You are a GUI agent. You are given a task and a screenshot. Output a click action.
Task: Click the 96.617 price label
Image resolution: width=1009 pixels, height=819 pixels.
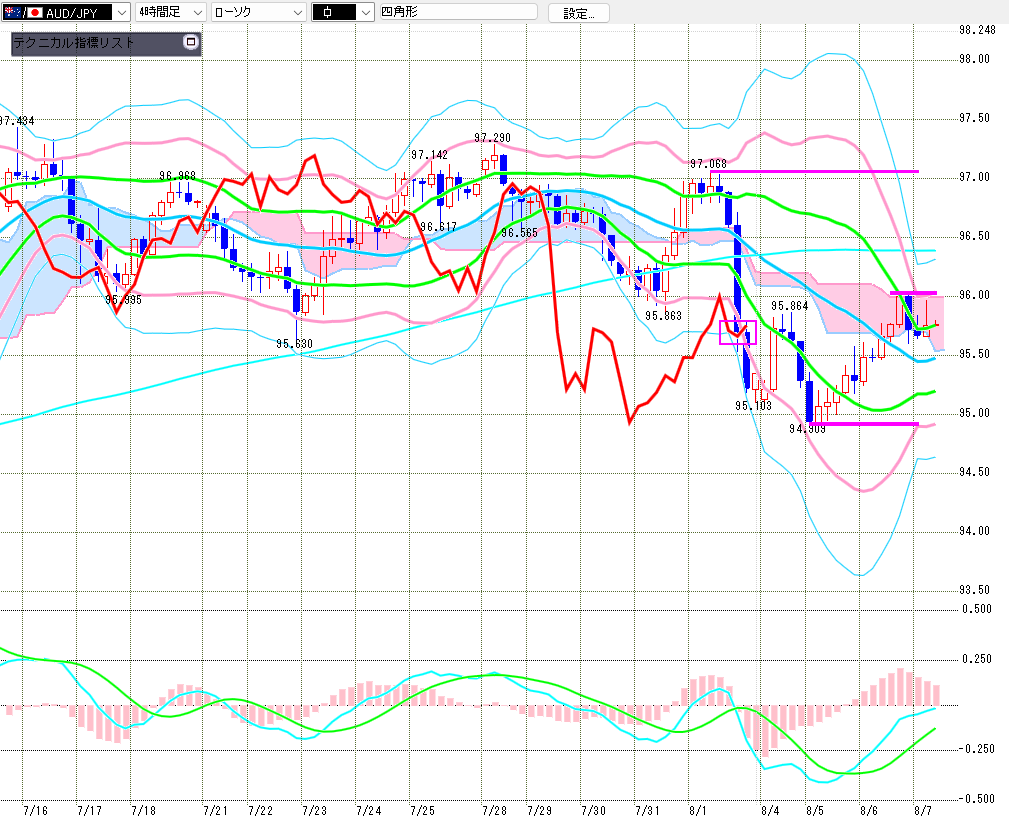[438, 226]
